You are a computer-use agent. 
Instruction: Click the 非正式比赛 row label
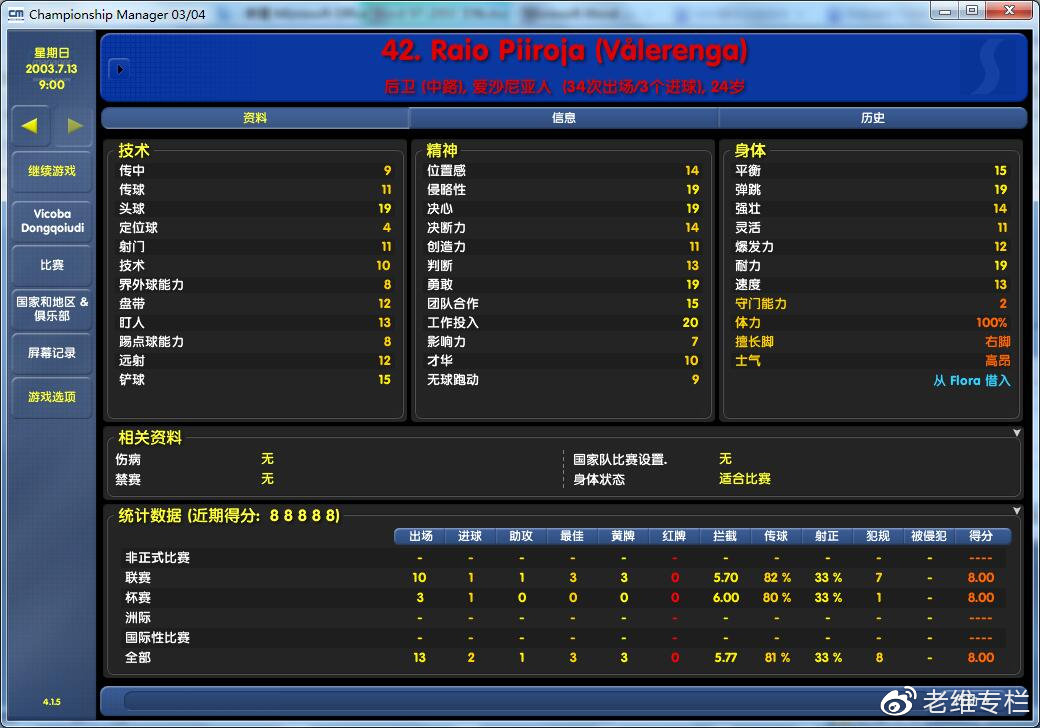pyautogui.click(x=158, y=558)
